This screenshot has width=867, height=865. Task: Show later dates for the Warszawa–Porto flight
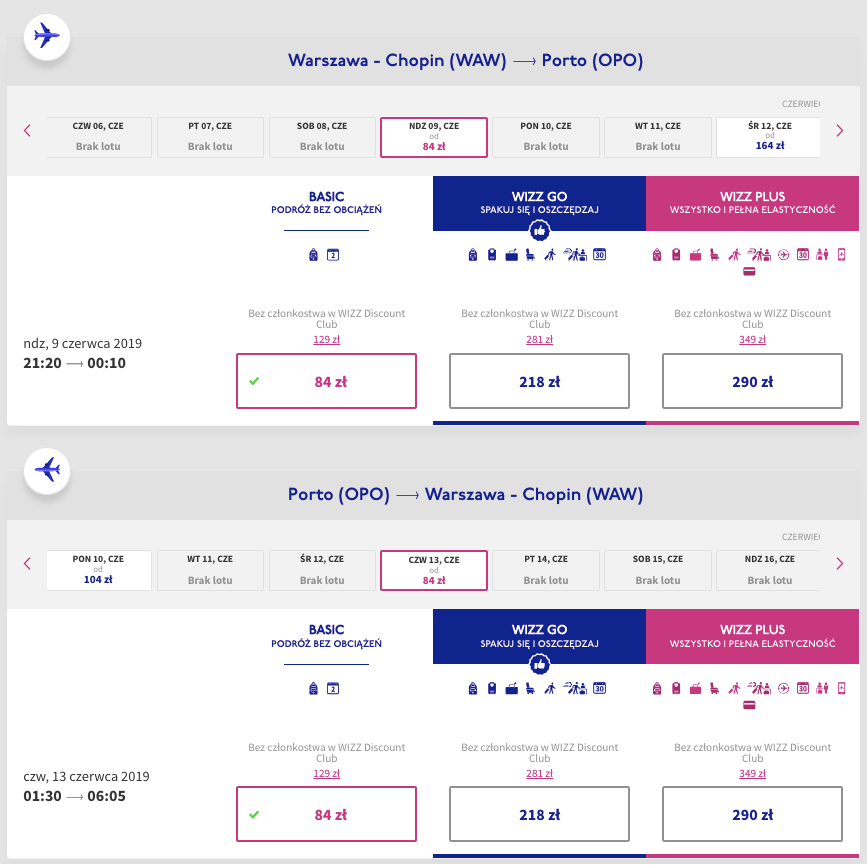[x=840, y=130]
